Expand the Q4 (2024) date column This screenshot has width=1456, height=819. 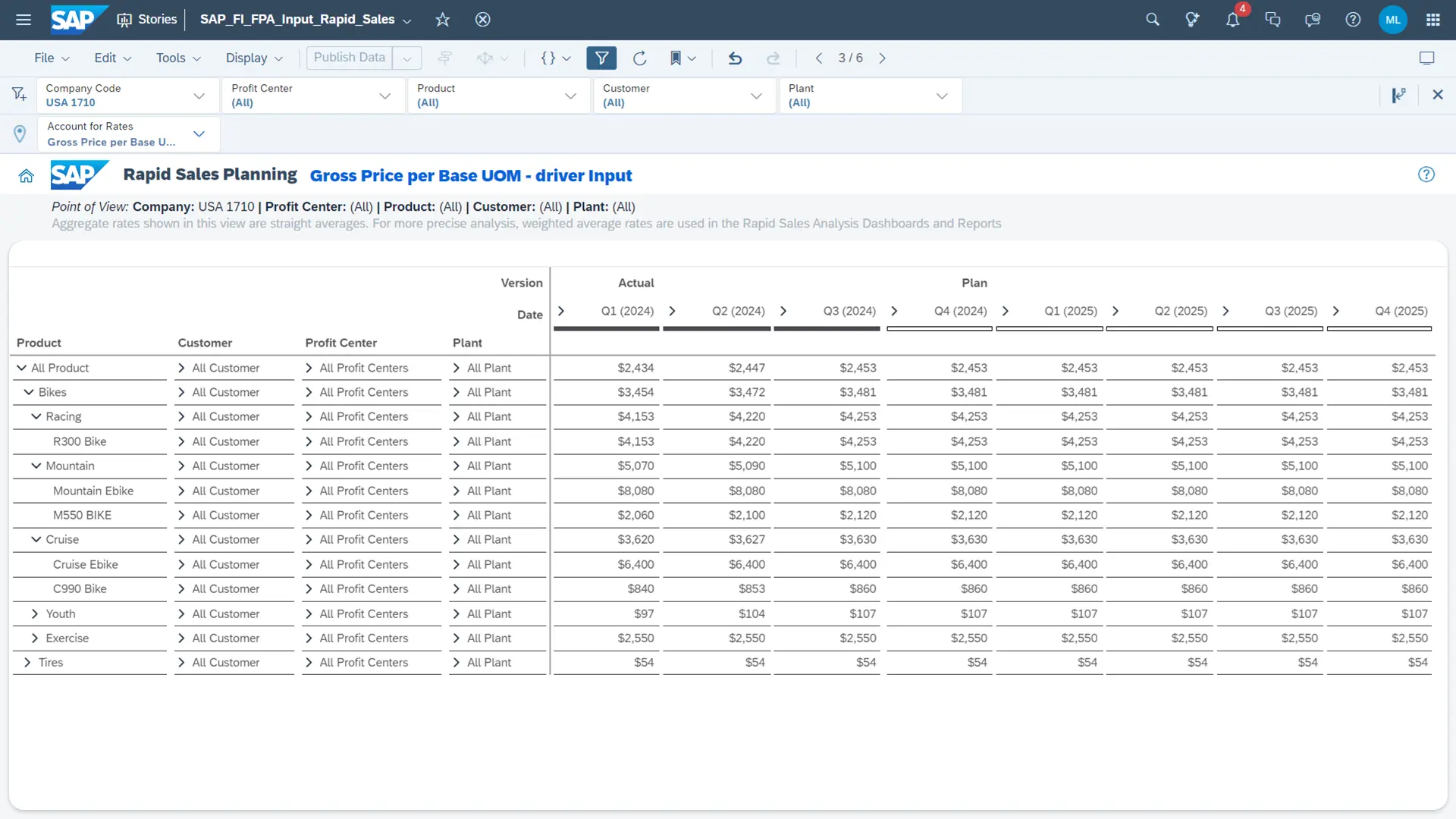[x=894, y=311]
